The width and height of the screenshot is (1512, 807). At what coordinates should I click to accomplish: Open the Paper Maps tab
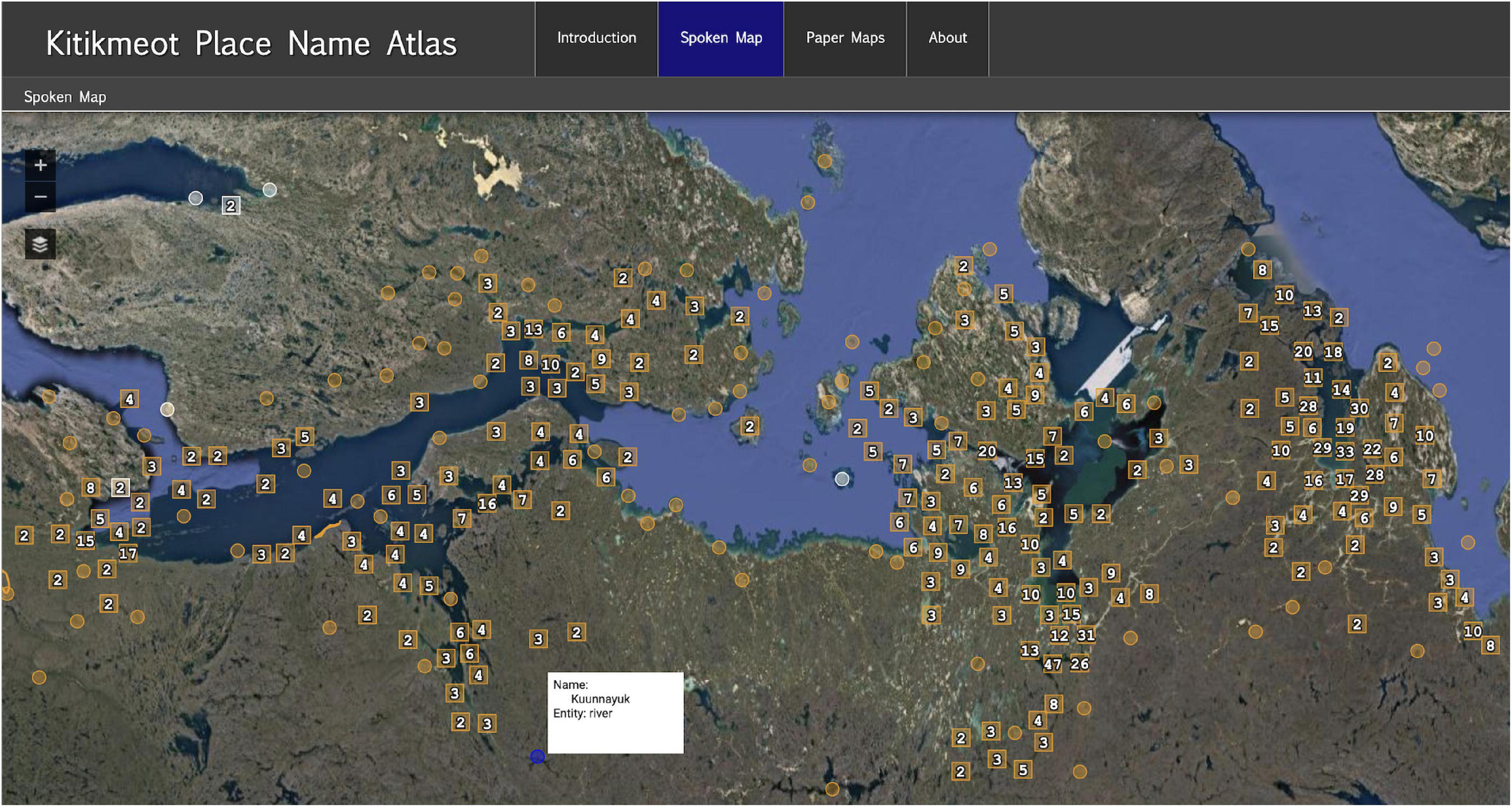(x=845, y=38)
